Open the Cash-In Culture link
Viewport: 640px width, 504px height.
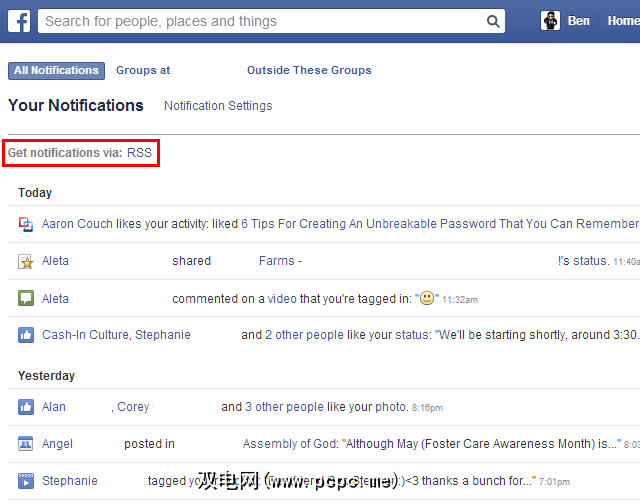tap(85, 335)
